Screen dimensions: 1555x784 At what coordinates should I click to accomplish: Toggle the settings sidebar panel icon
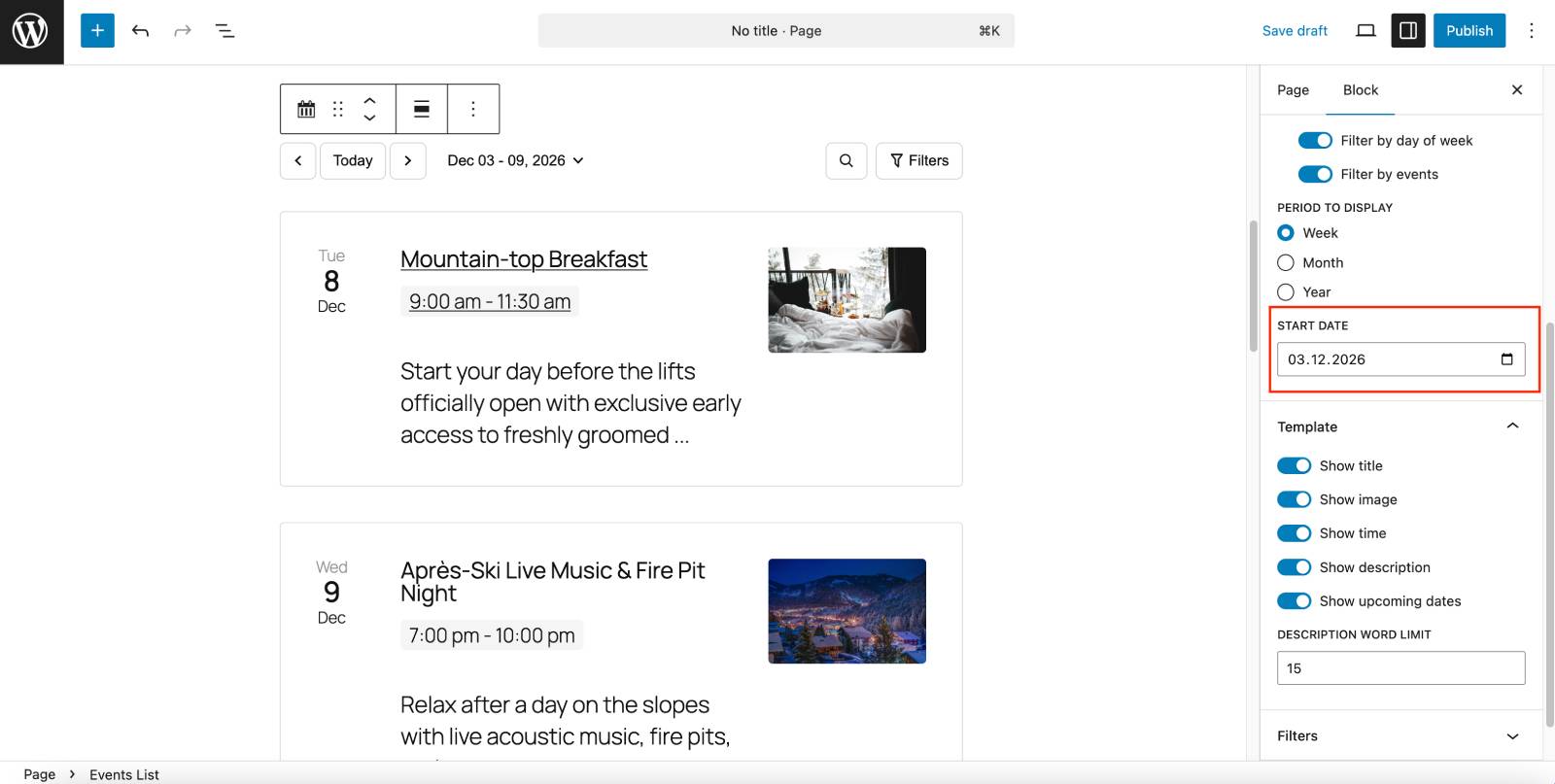(x=1408, y=31)
